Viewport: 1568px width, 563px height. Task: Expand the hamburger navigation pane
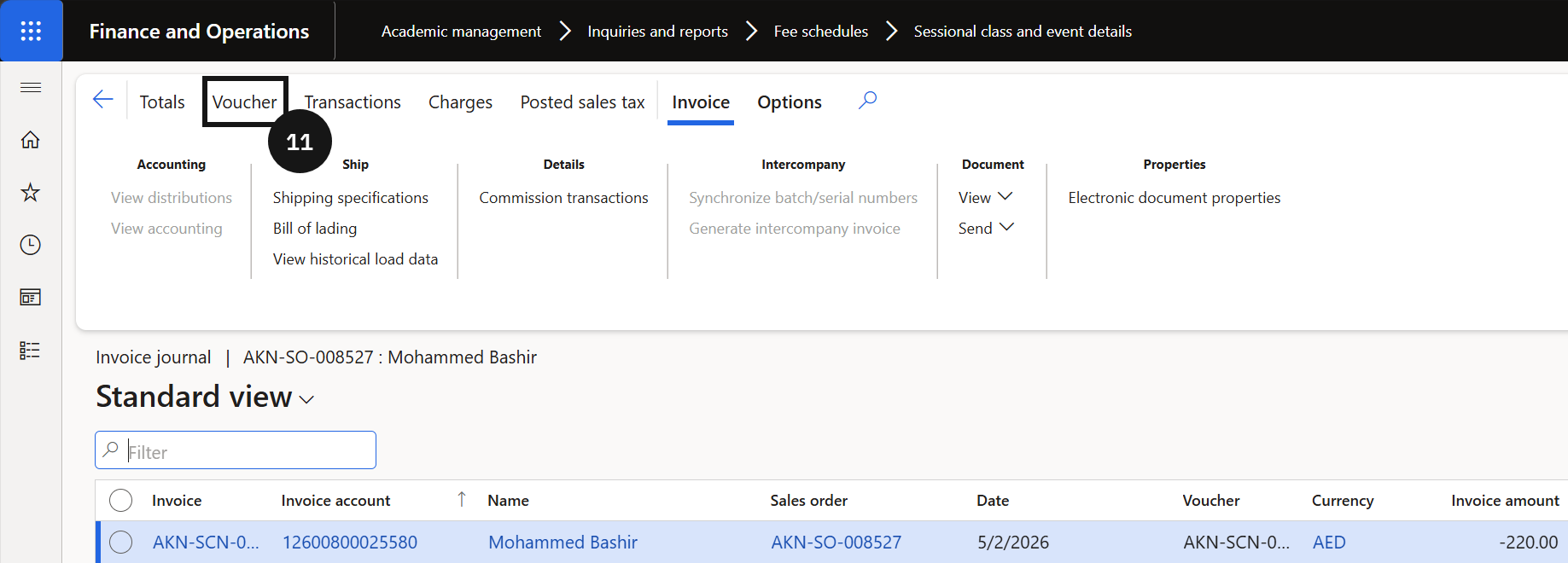pyautogui.click(x=31, y=88)
